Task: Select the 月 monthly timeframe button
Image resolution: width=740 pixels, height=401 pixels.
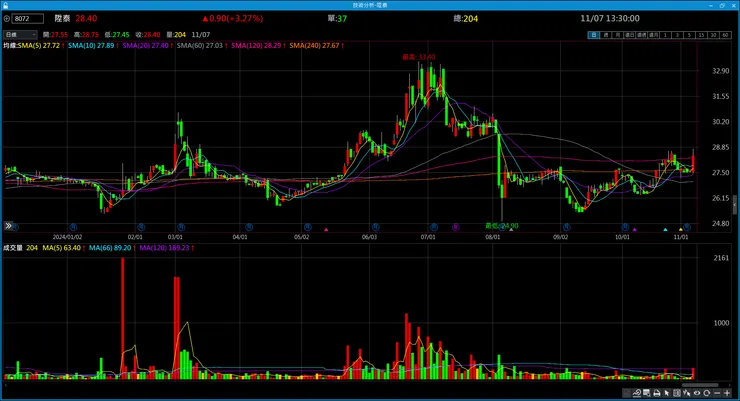Action: tap(618, 35)
